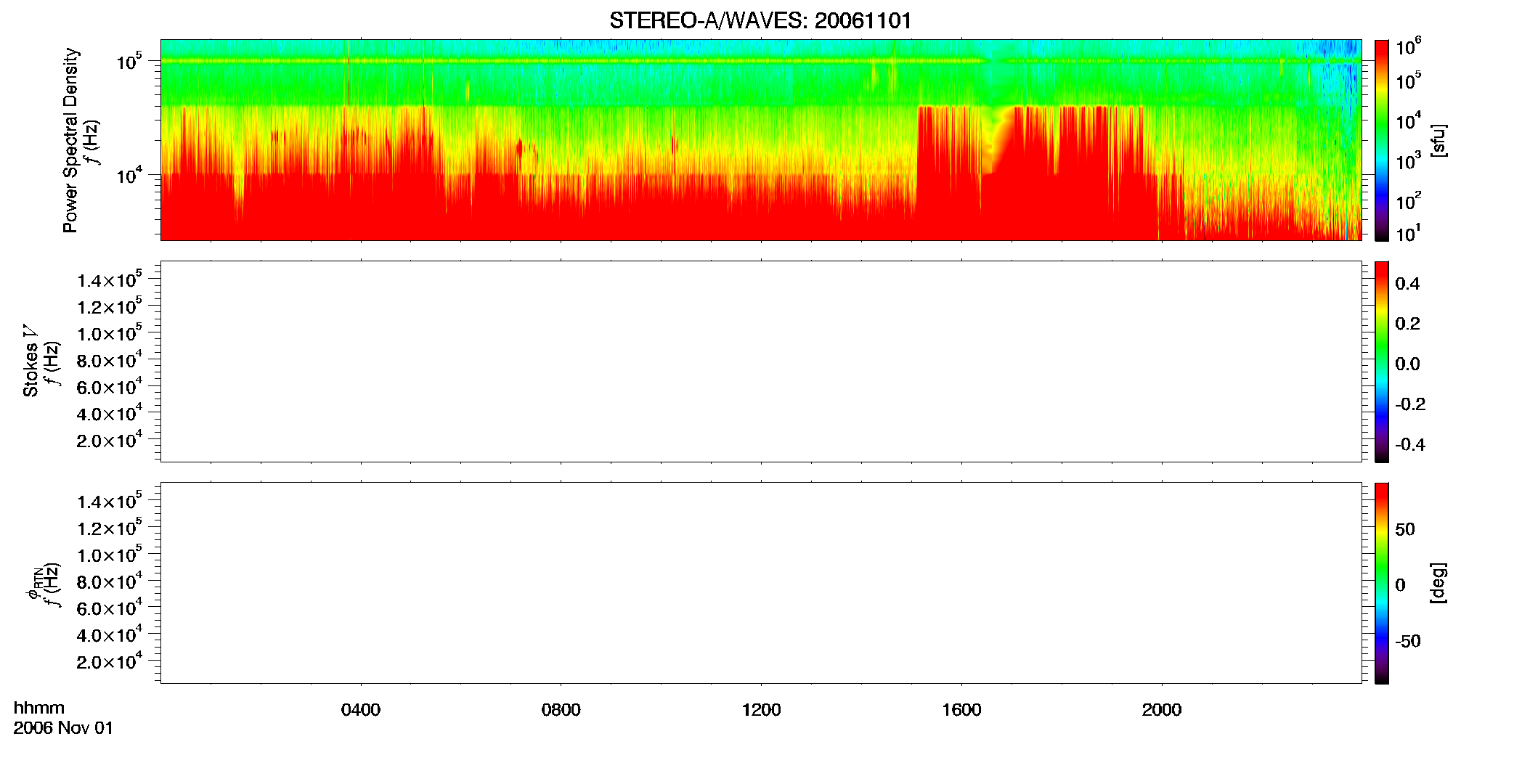Click the 1.0×10^5 tick on Stokes V axis
Screen dimensions: 1522x784
click(110, 332)
